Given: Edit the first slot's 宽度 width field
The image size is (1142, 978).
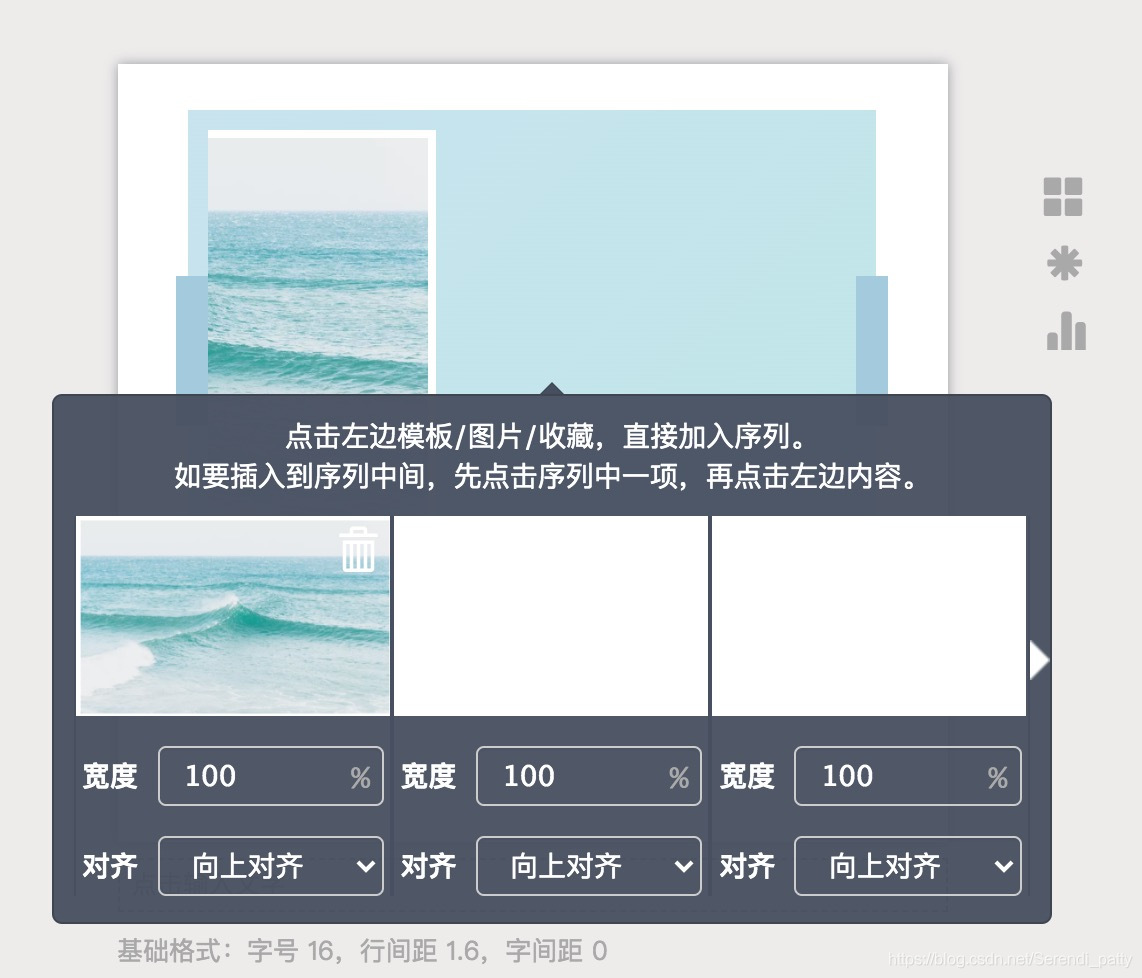Looking at the screenshot, I should (x=271, y=776).
